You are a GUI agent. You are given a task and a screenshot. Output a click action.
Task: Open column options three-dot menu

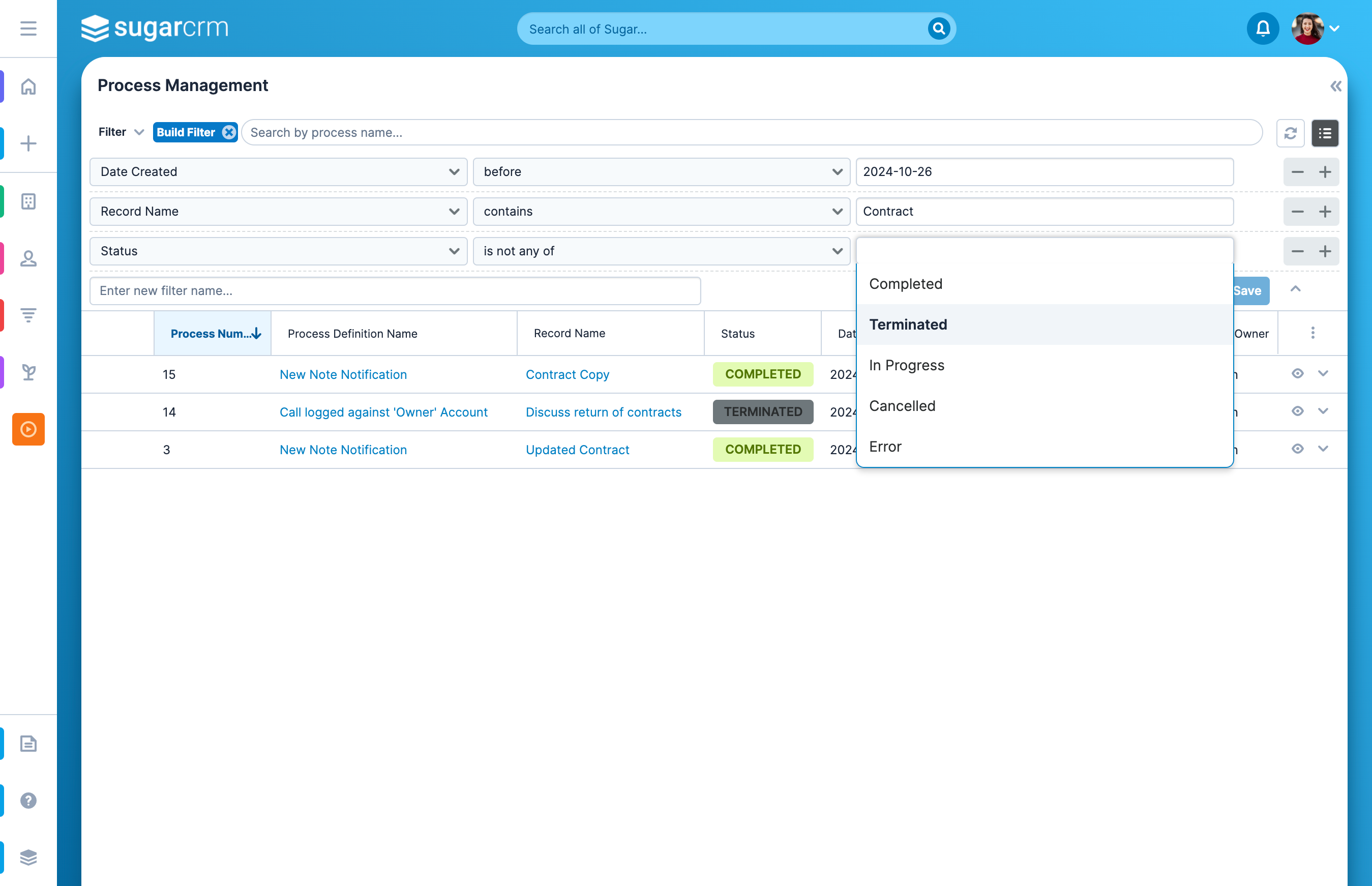click(1313, 333)
